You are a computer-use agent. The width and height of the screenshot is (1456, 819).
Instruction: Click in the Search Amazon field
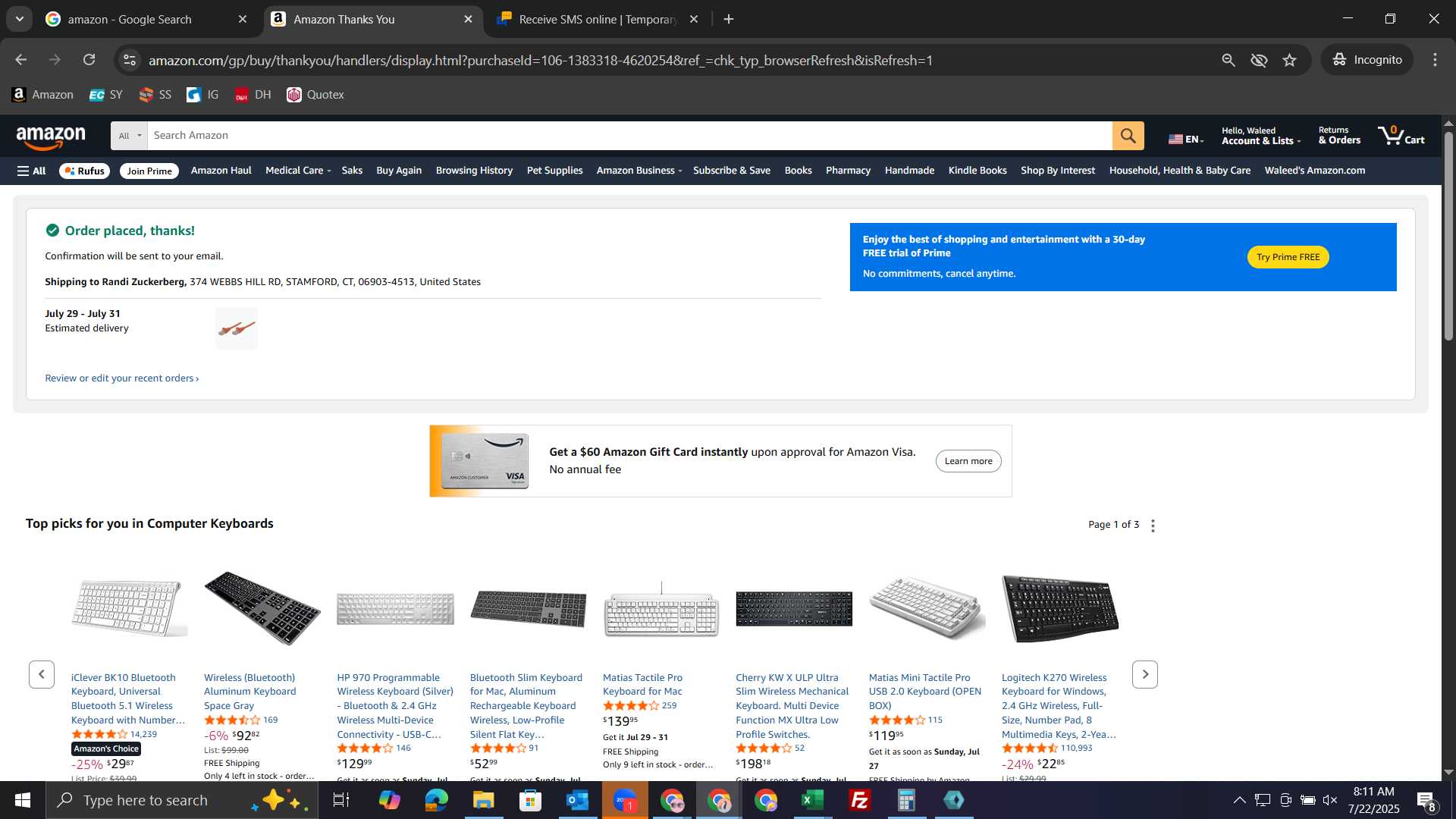coord(629,136)
